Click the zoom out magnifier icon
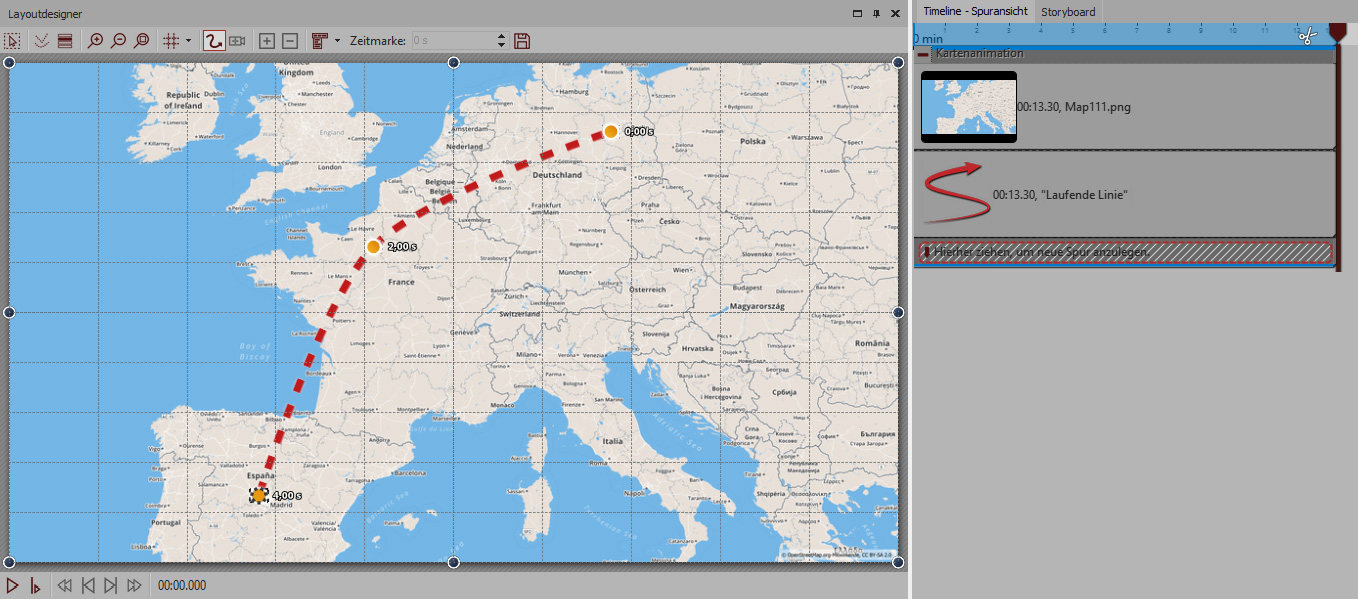 [x=118, y=41]
